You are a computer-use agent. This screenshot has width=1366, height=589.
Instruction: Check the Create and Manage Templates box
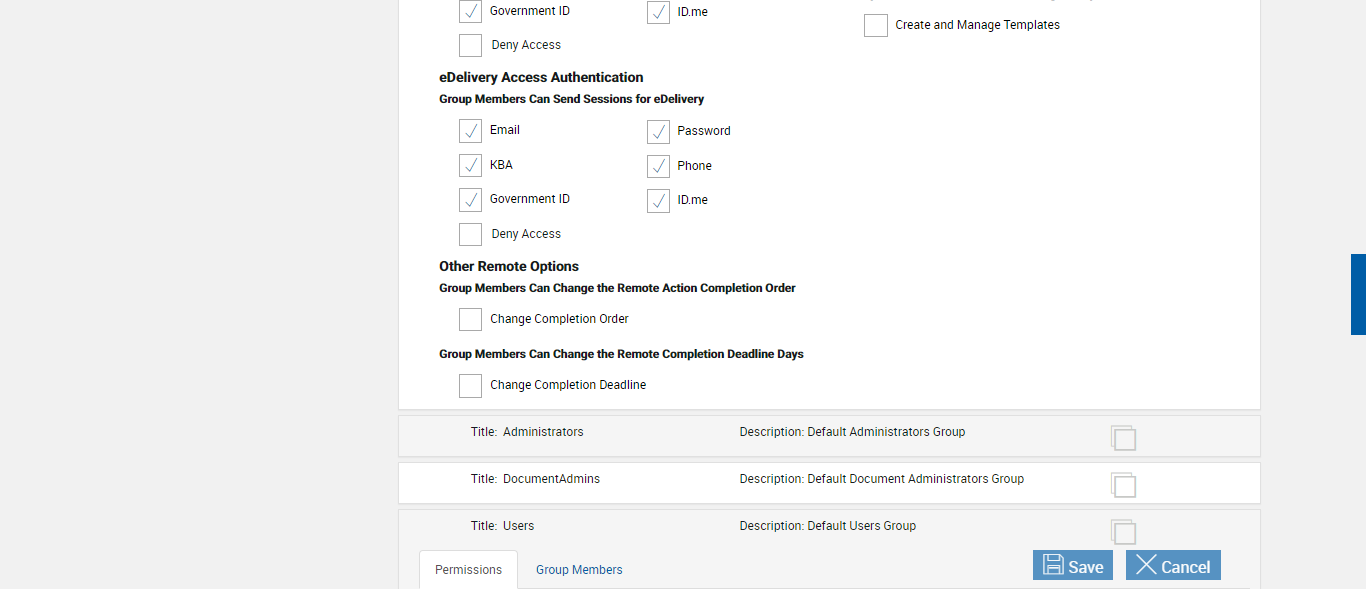tap(876, 26)
